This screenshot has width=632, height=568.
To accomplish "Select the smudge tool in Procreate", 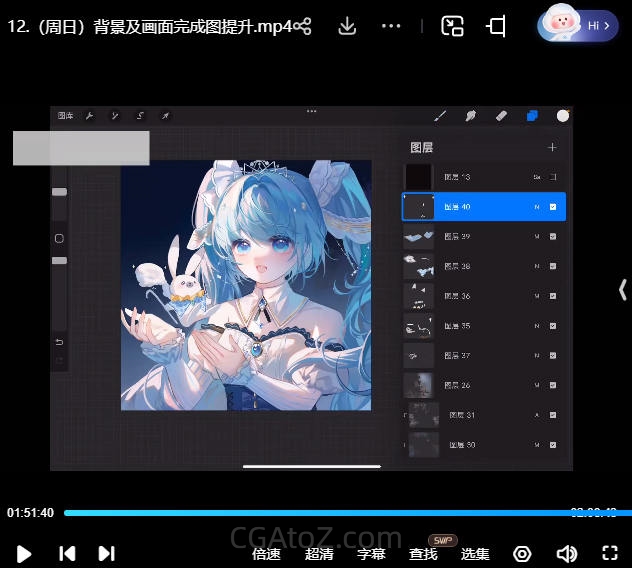I will [x=470, y=116].
